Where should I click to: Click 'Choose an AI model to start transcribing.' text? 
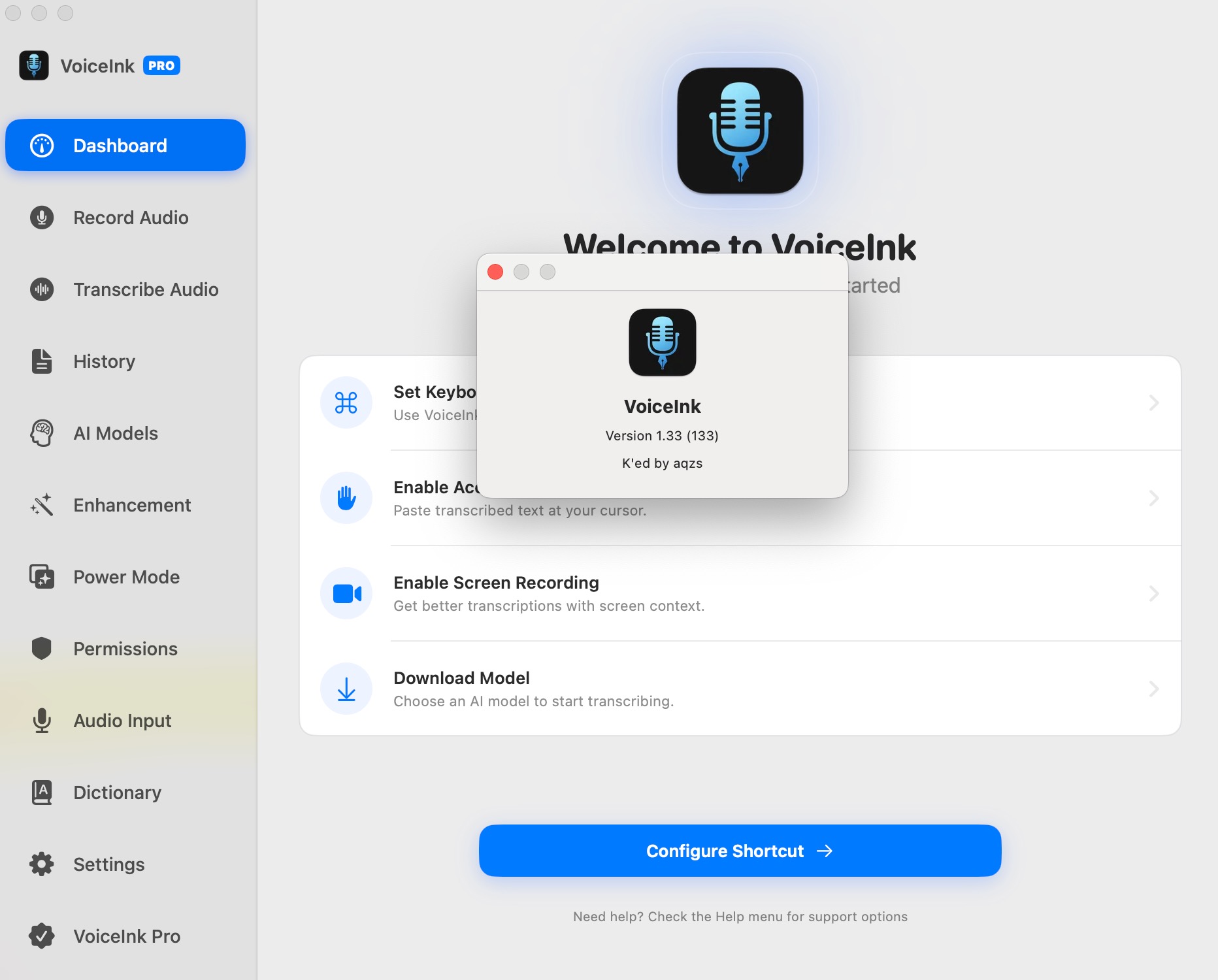[533, 701]
